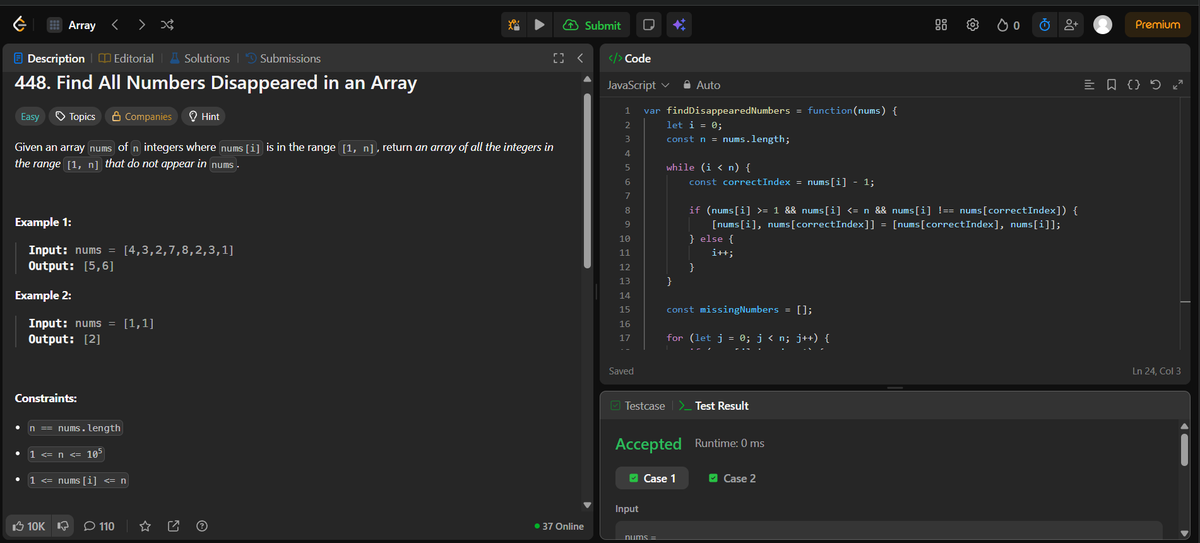Switch to the Test Result tab

tap(714, 406)
